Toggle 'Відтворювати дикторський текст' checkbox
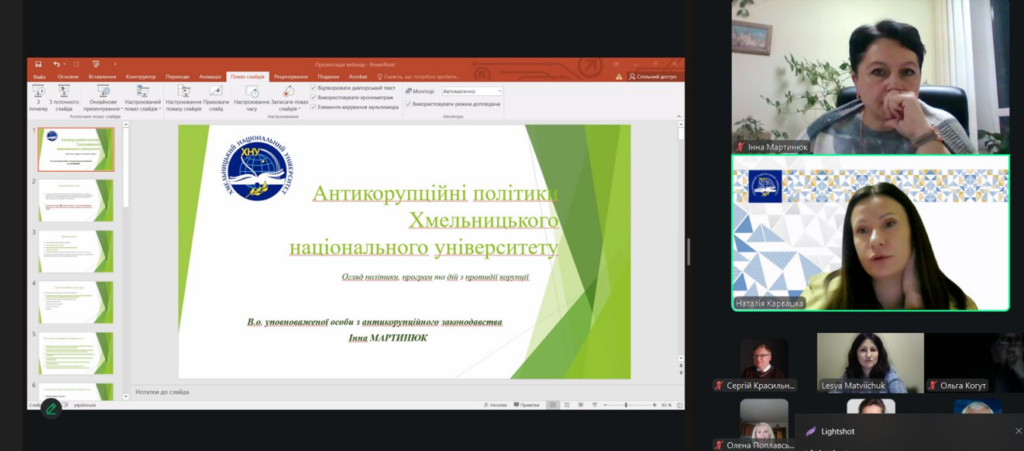 314,88
